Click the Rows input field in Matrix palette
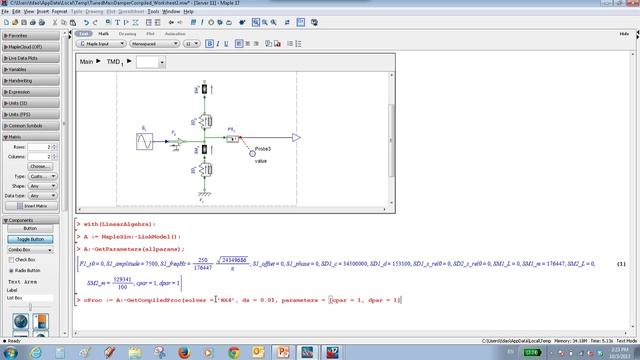This screenshot has height=360, width=640. pos(40,147)
